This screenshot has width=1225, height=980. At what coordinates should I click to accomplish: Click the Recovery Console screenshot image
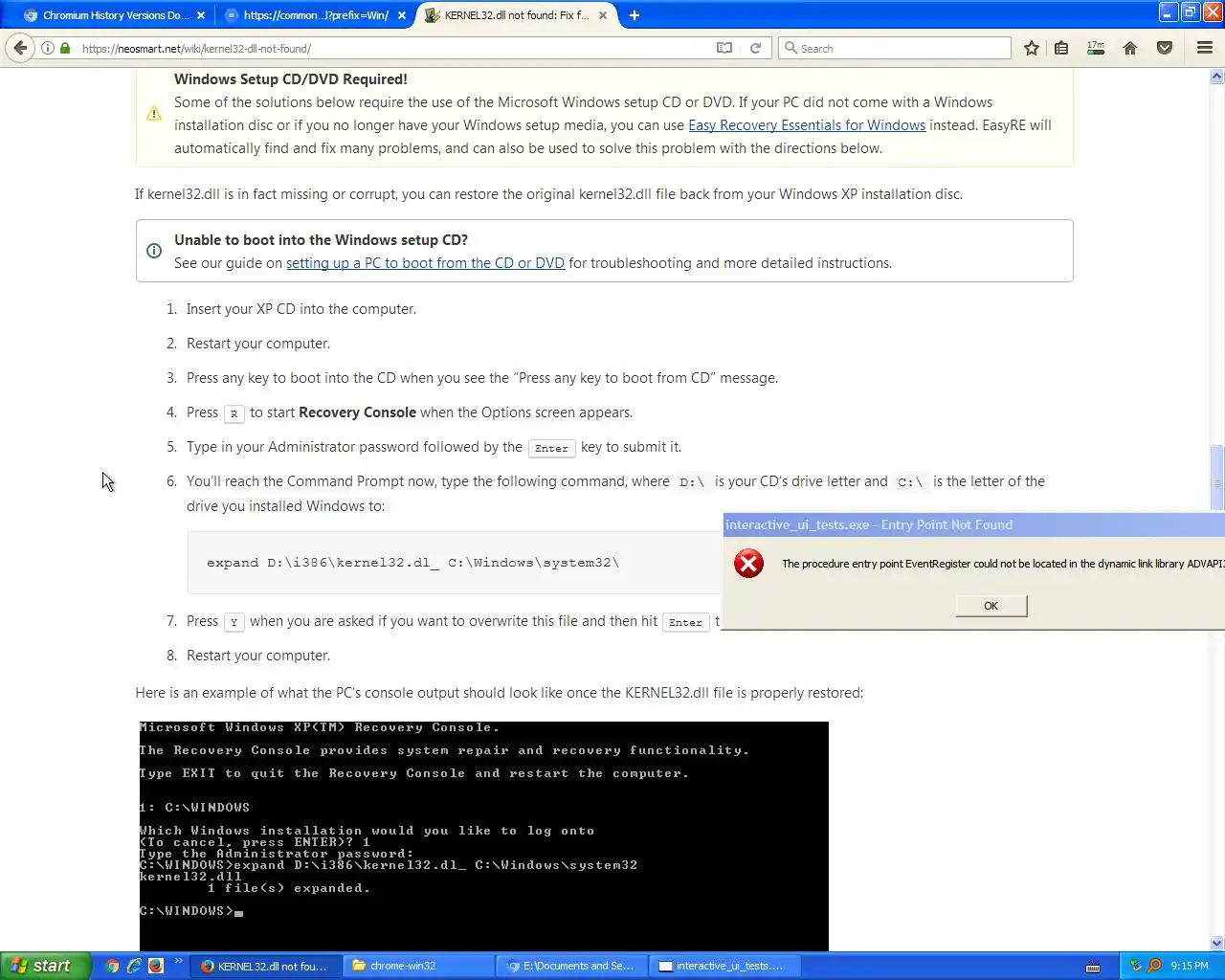[484, 836]
